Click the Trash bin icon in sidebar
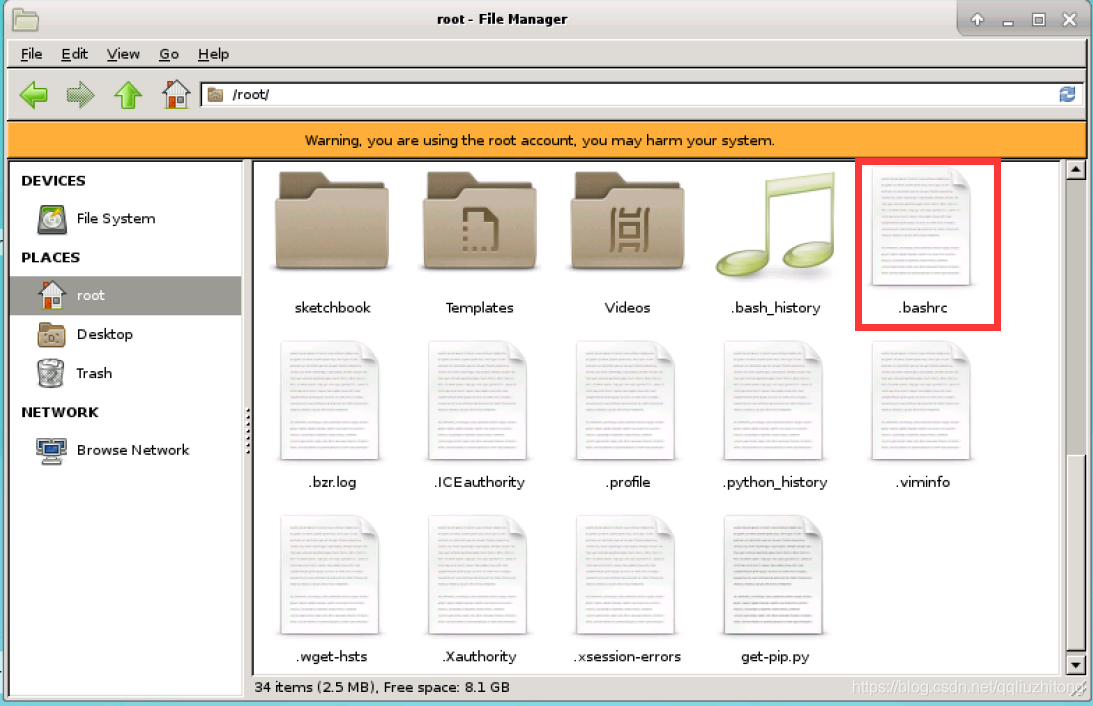1093x706 pixels. click(51, 373)
